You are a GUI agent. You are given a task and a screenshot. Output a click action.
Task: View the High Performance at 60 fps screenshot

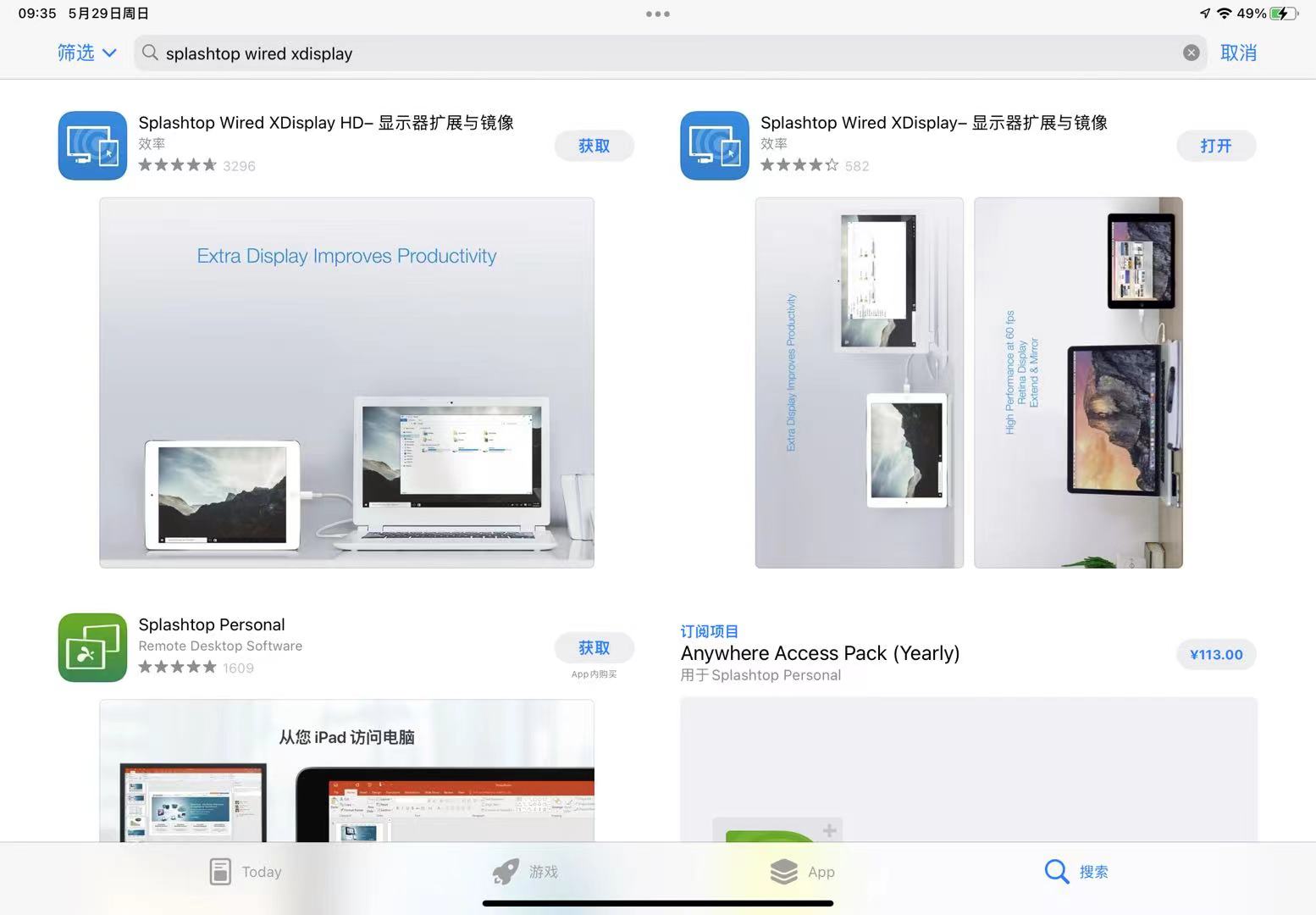pyautogui.click(x=1078, y=382)
